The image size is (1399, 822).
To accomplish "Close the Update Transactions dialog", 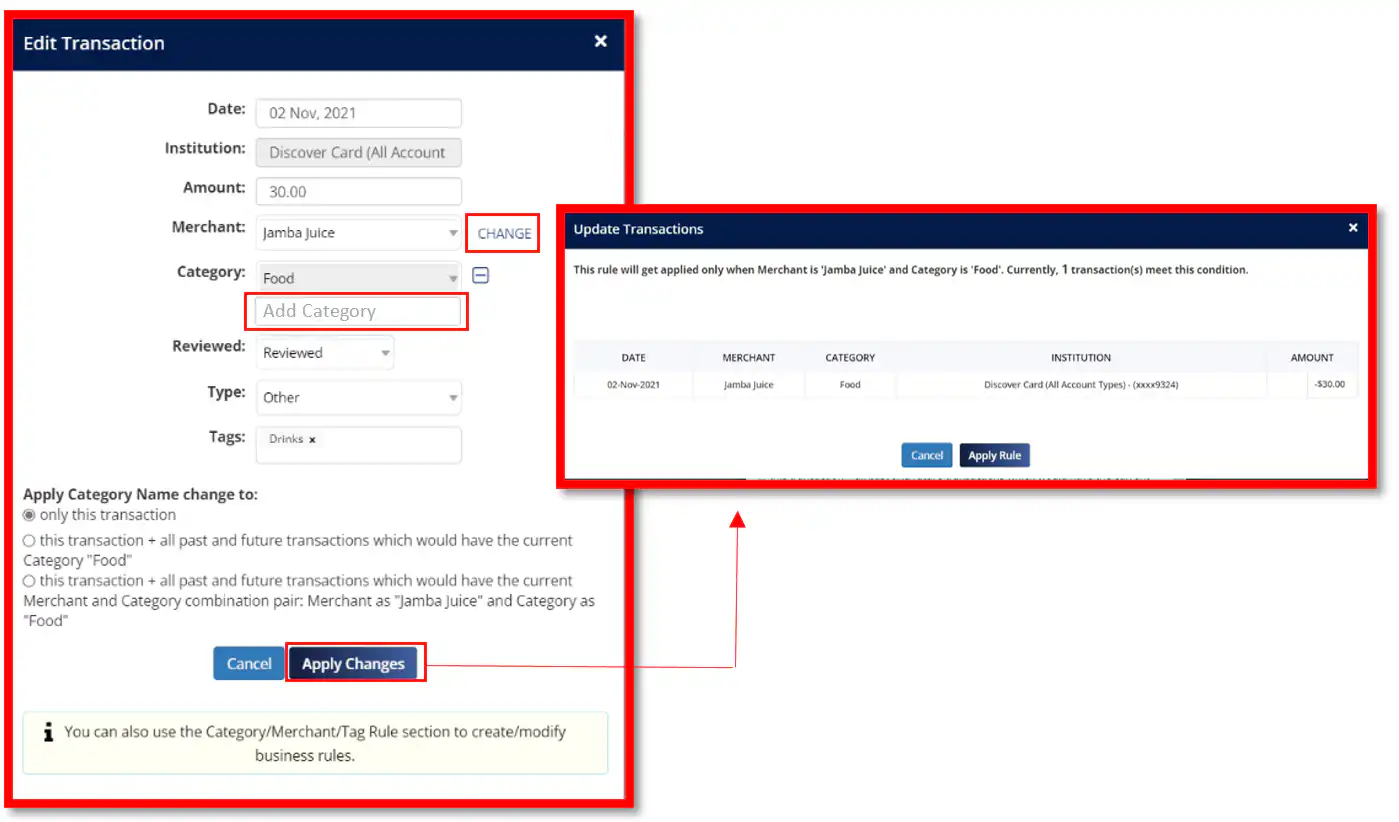I will [x=1353, y=228].
